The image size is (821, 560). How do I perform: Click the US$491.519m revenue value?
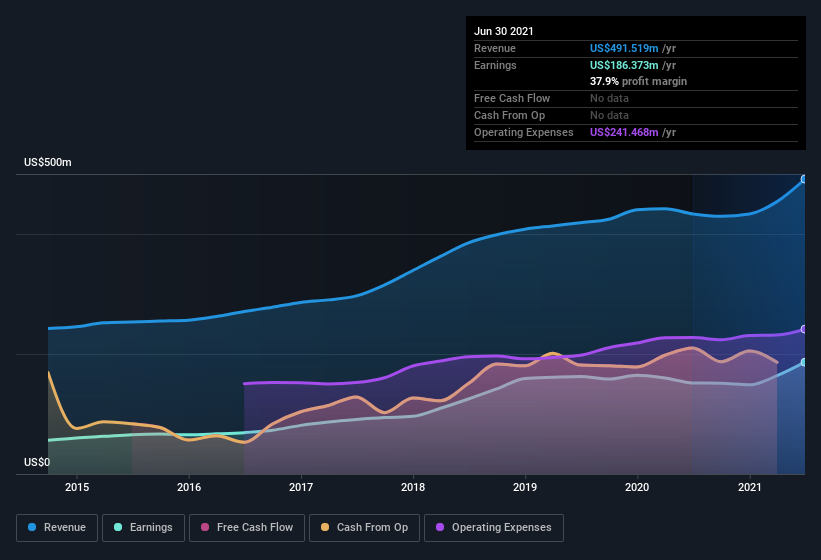coord(624,48)
